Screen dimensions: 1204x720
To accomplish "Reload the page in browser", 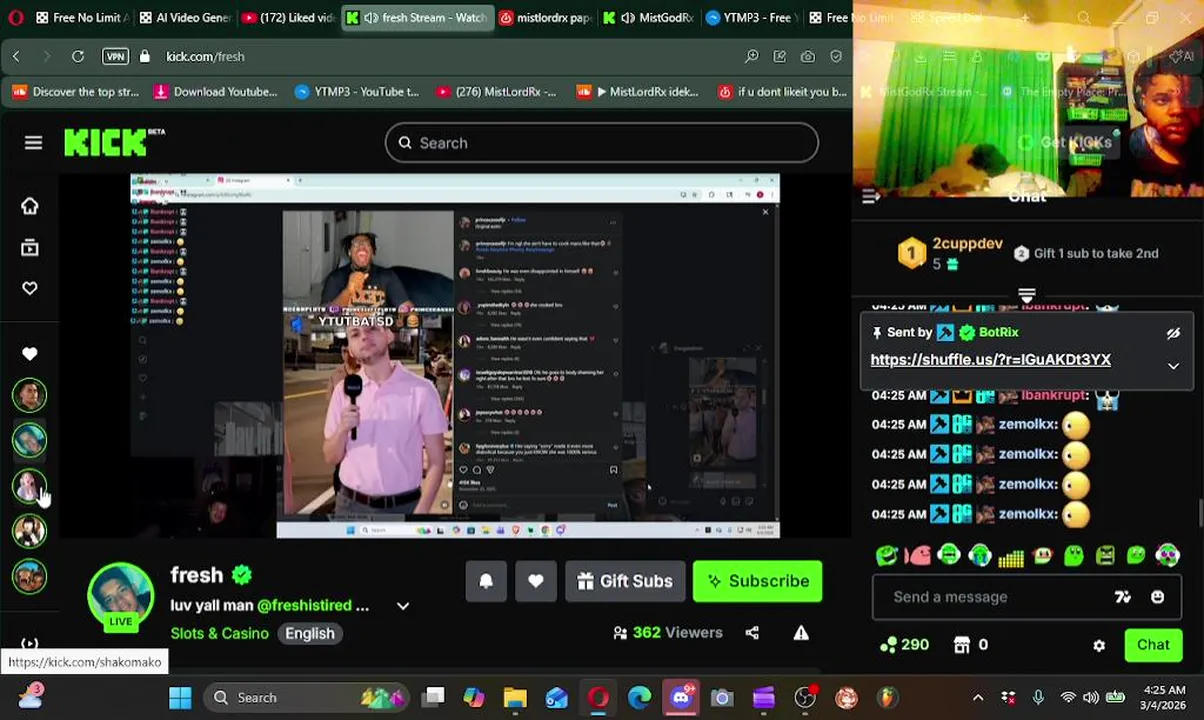I will tap(78, 56).
